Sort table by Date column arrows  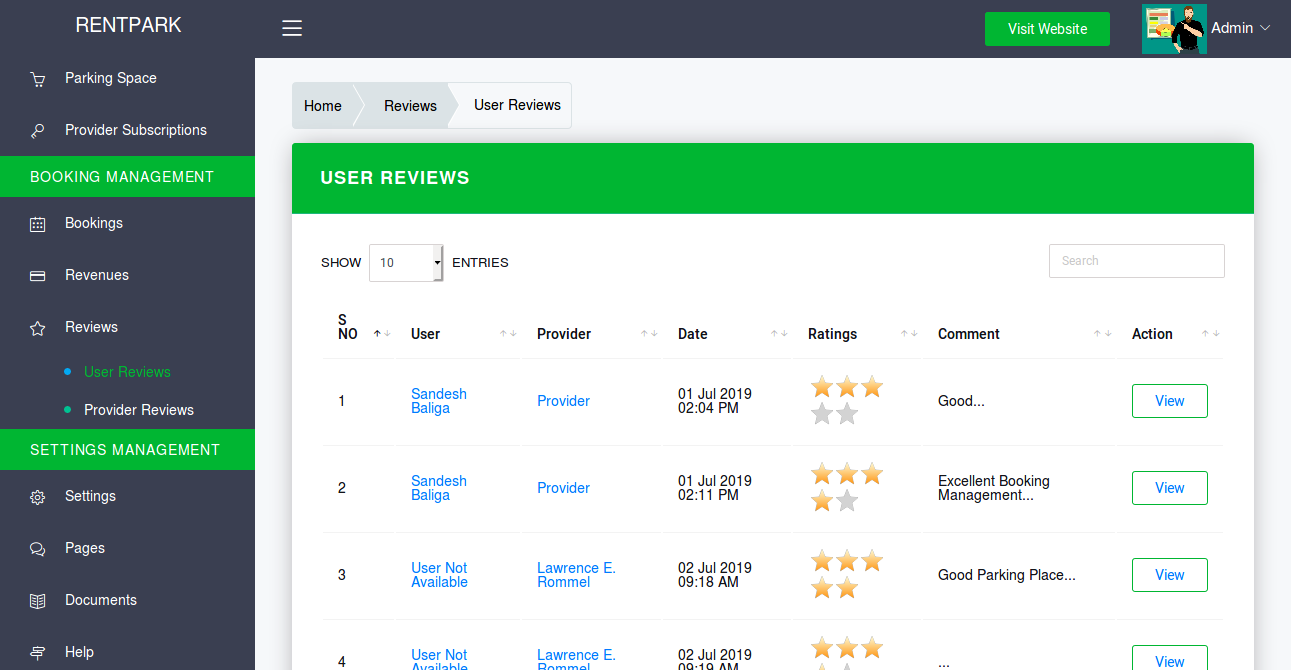click(x=779, y=334)
